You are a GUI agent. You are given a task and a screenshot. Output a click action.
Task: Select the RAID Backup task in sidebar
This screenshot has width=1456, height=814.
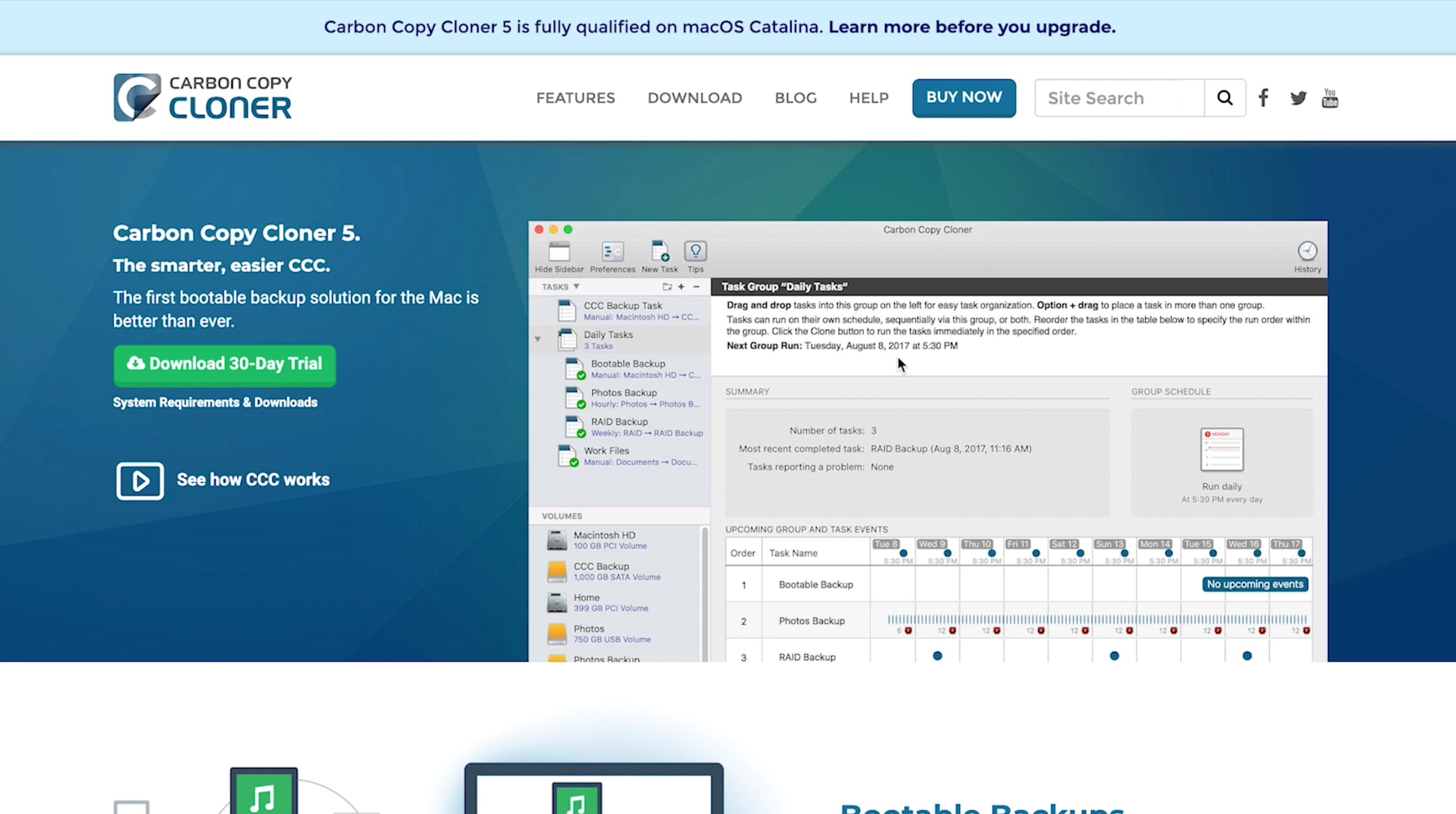coord(620,427)
